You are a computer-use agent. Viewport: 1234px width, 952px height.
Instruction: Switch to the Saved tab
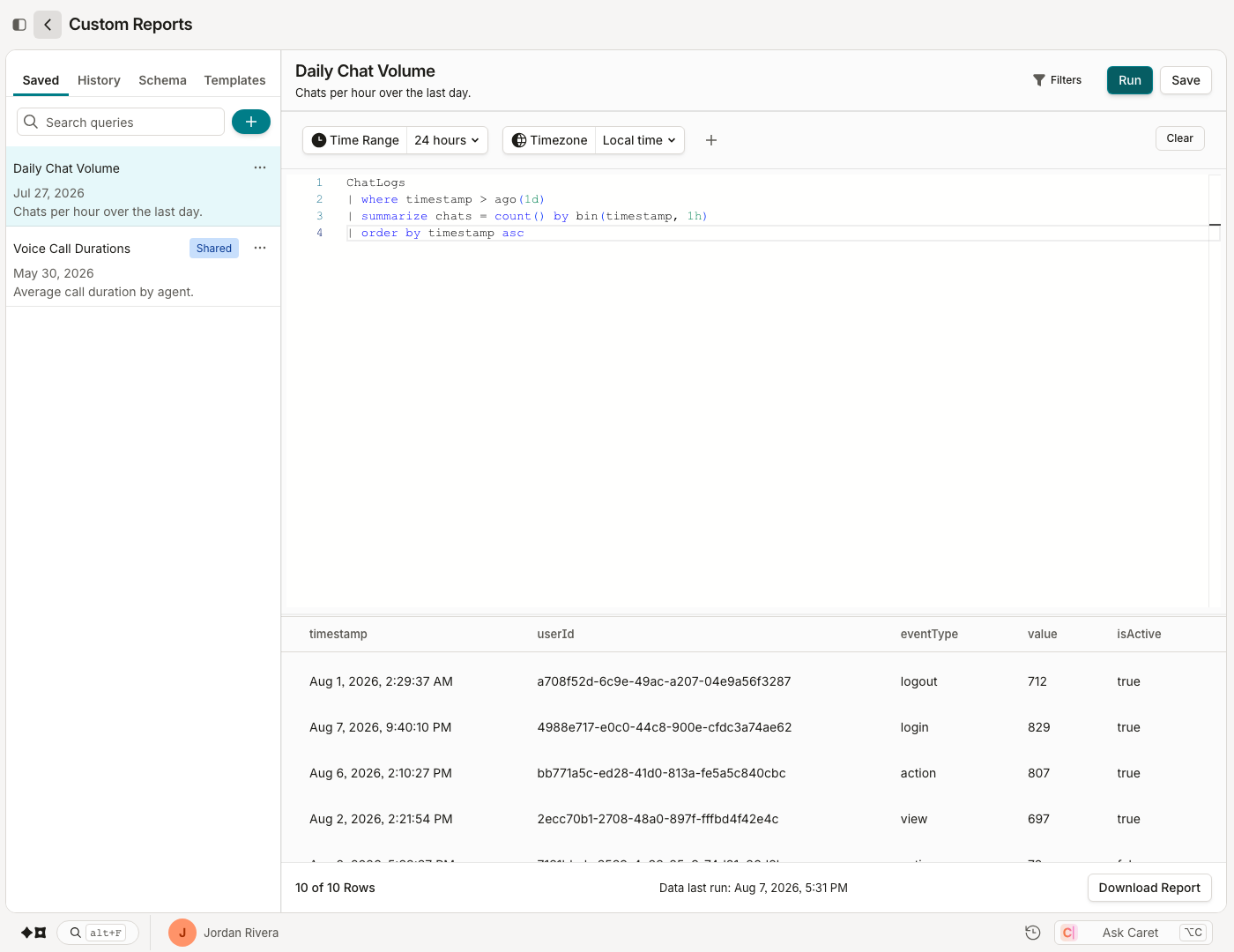(41, 80)
